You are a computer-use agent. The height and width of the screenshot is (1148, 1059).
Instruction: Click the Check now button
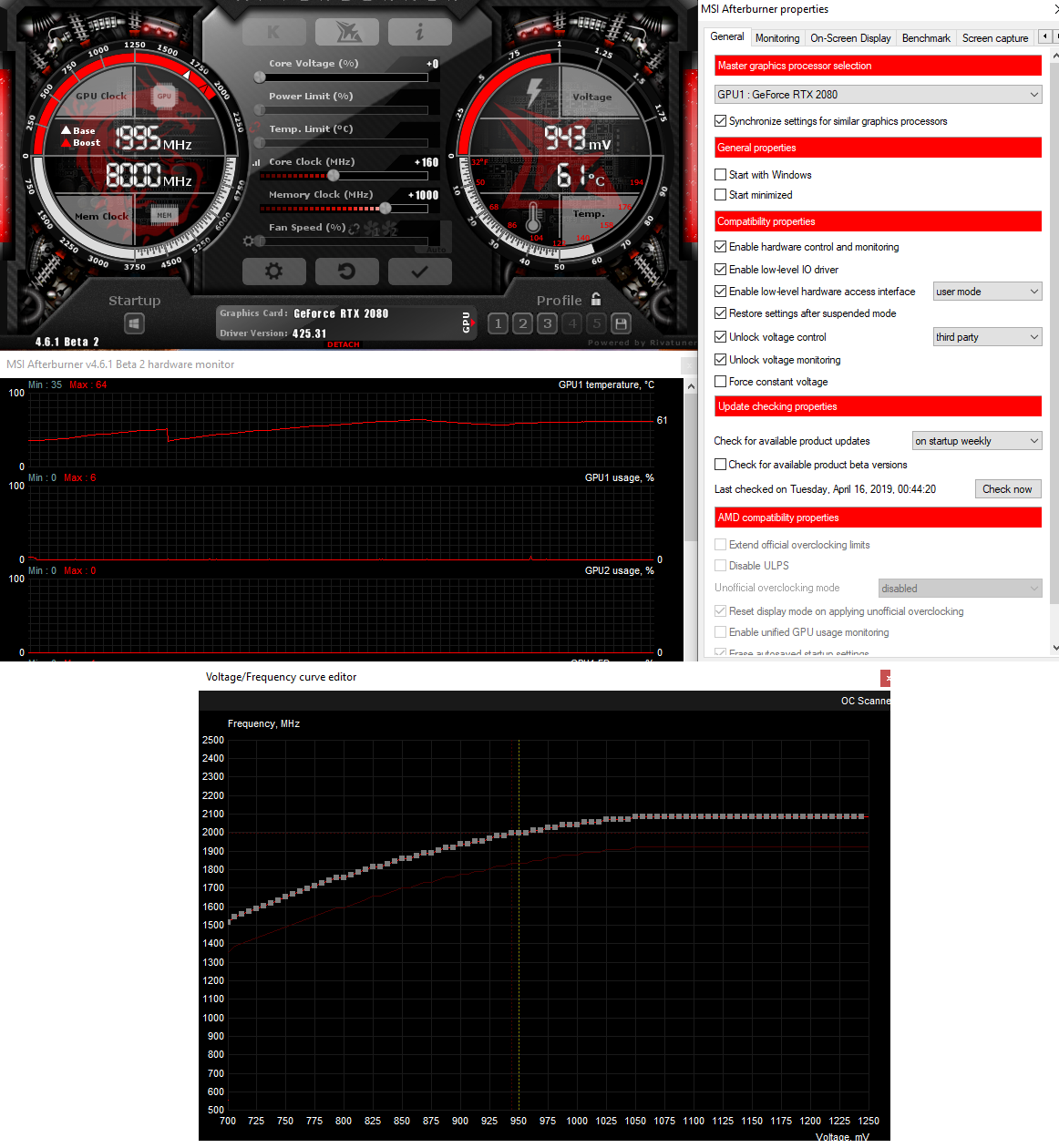pos(1007,489)
